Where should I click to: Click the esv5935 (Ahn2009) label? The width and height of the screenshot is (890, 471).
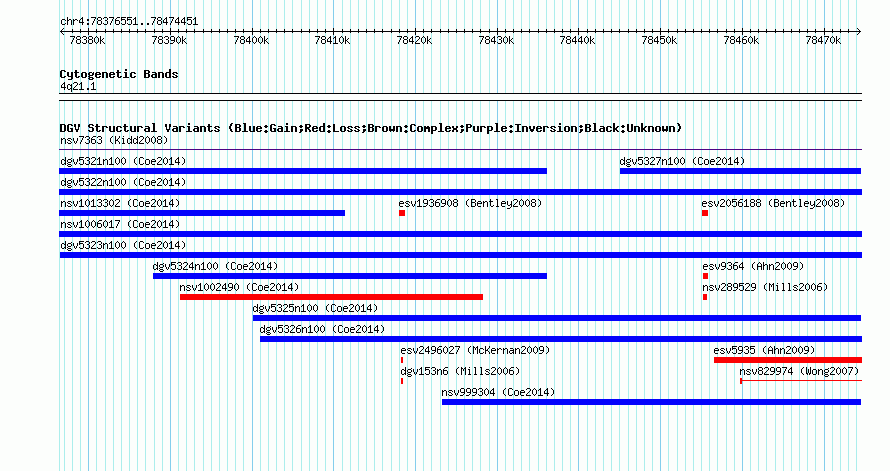point(764,350)
